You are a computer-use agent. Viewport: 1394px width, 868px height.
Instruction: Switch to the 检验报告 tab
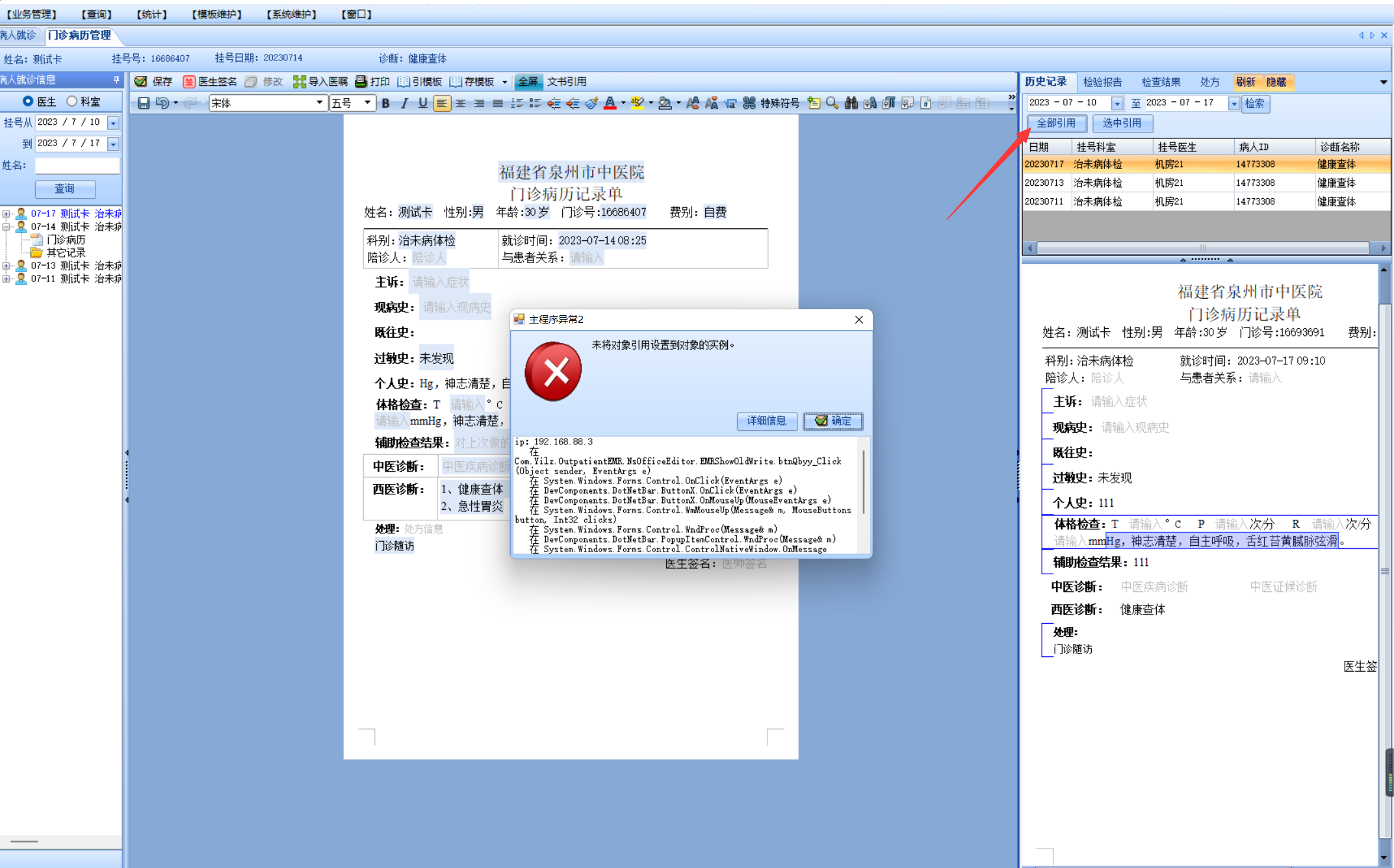pyautogui.click(x=1102, y=82)
